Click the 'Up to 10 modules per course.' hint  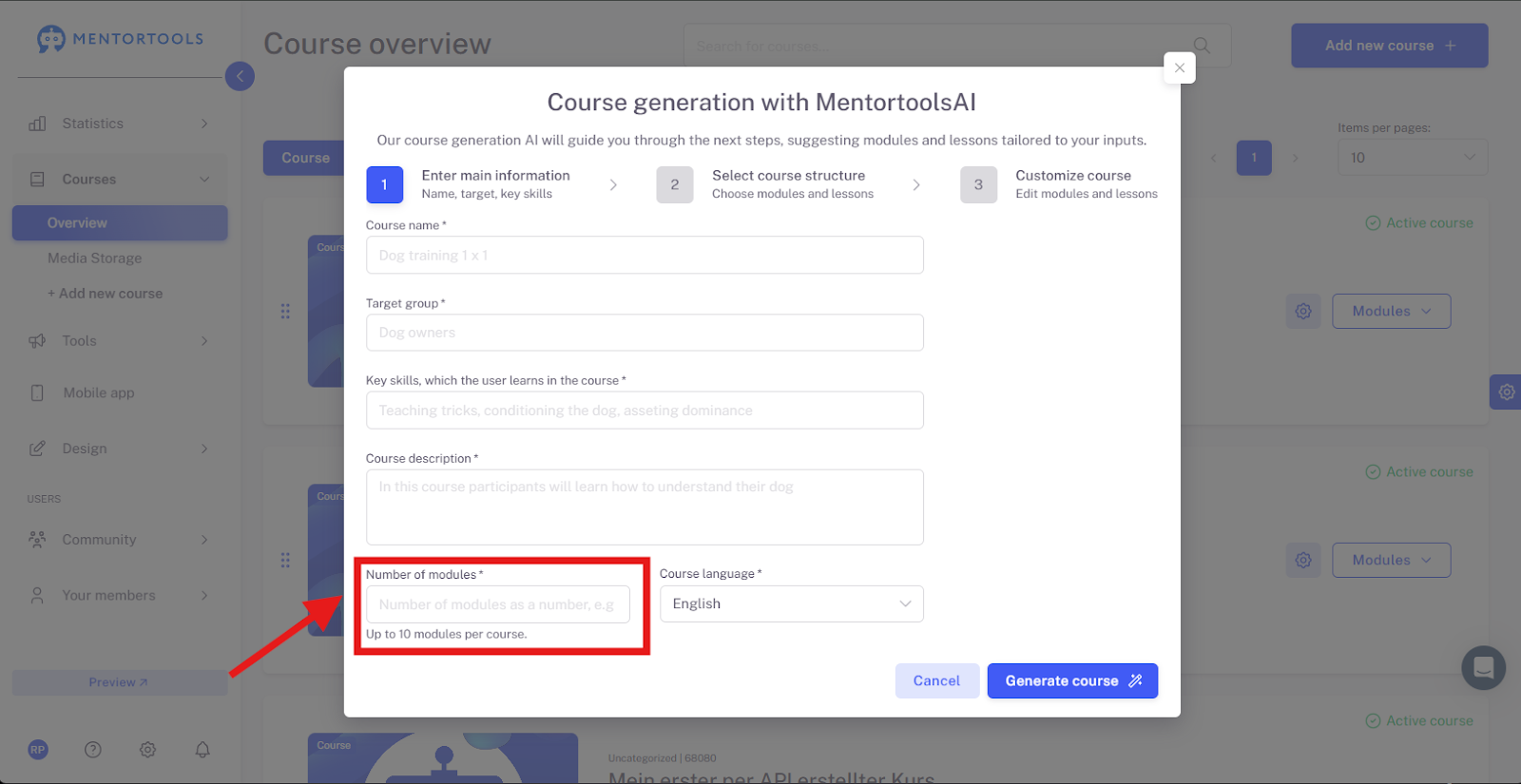[446, 635]
